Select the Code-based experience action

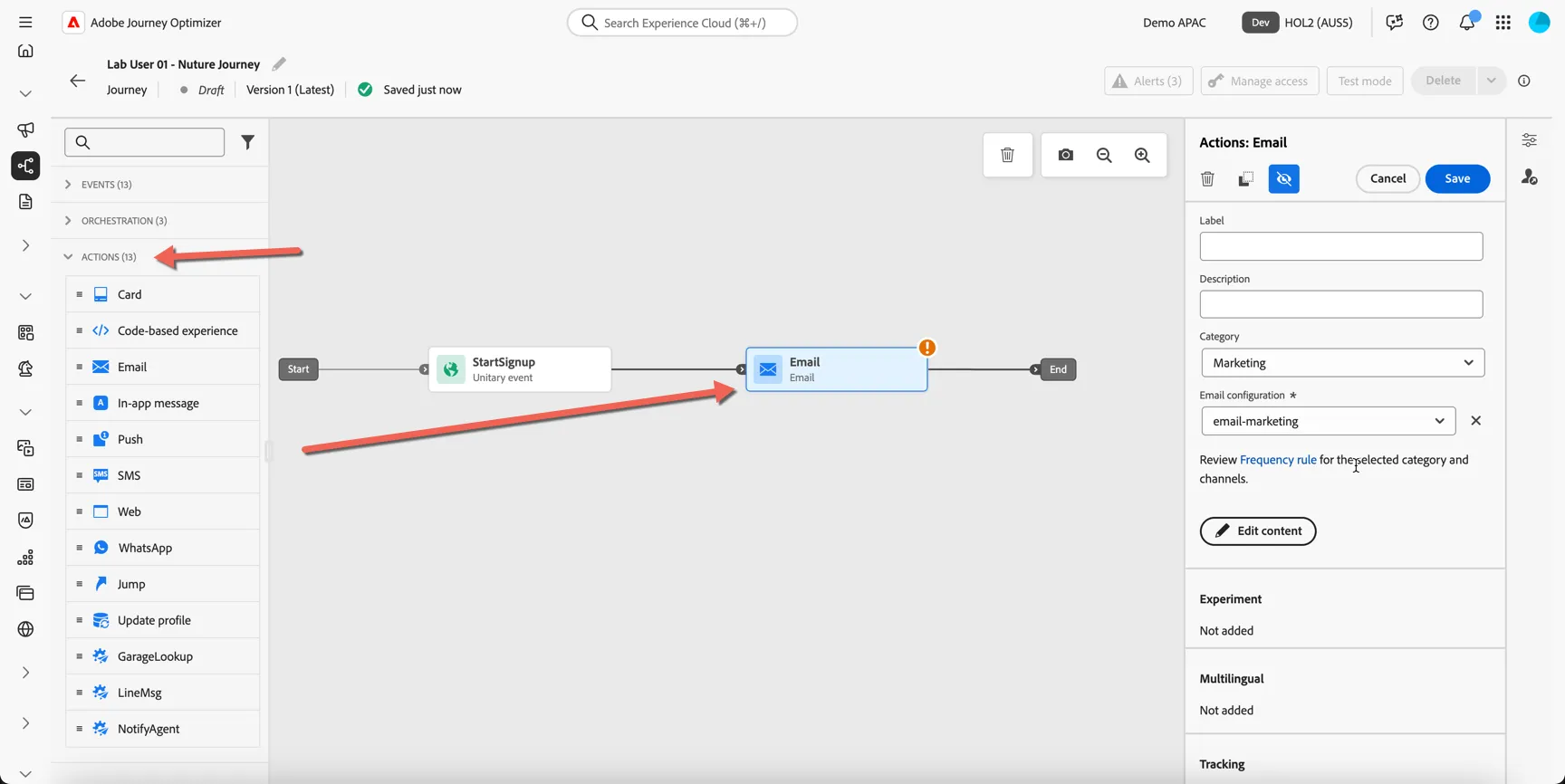[x=163, y=330]
